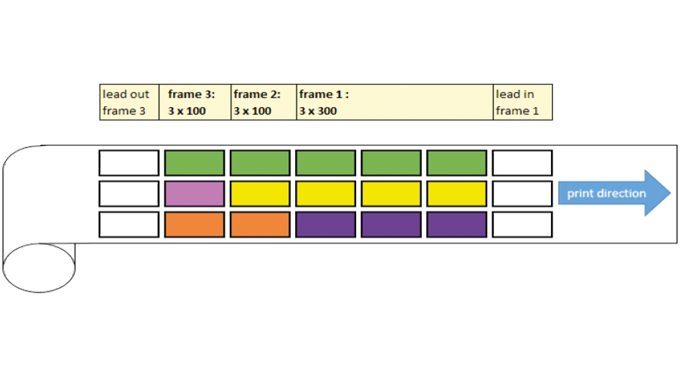Select the 'frame 3: 3 x 100' header cell
This screenshot has height=380, width=680.
[195, 102]
